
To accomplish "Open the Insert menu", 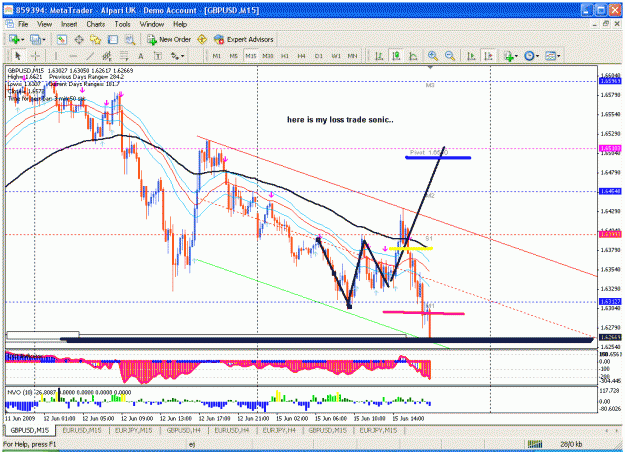I will click(69, 24).
